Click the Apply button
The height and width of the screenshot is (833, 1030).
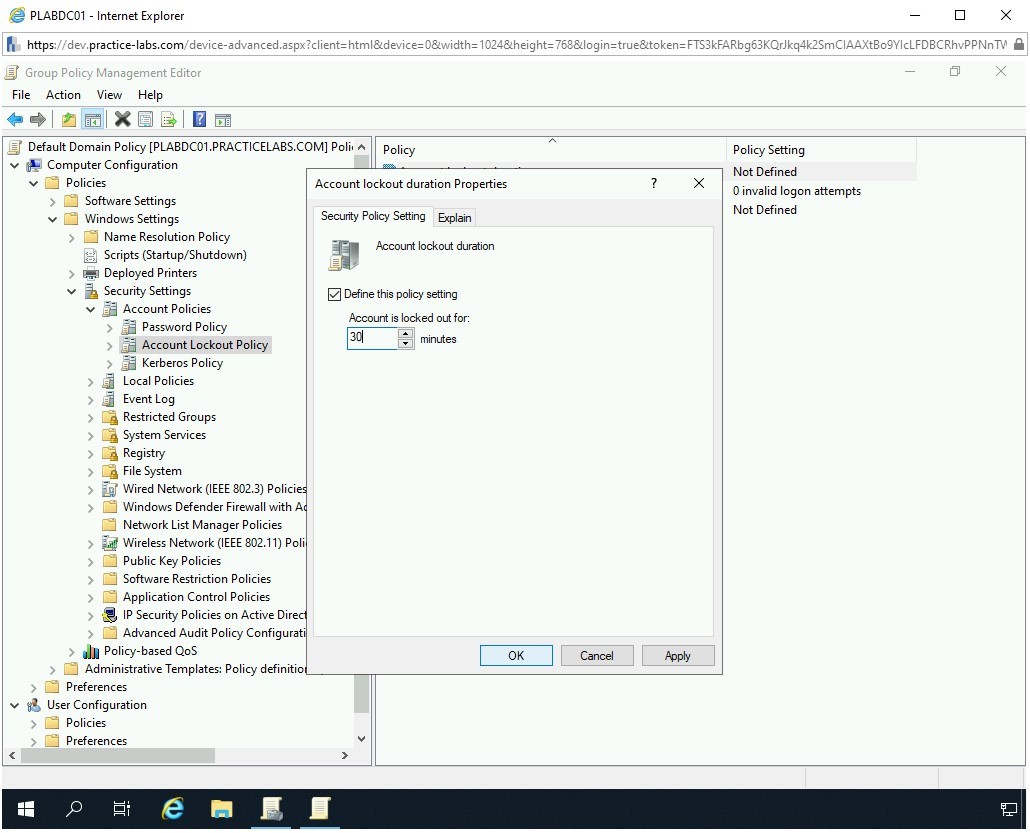point(677,656)
